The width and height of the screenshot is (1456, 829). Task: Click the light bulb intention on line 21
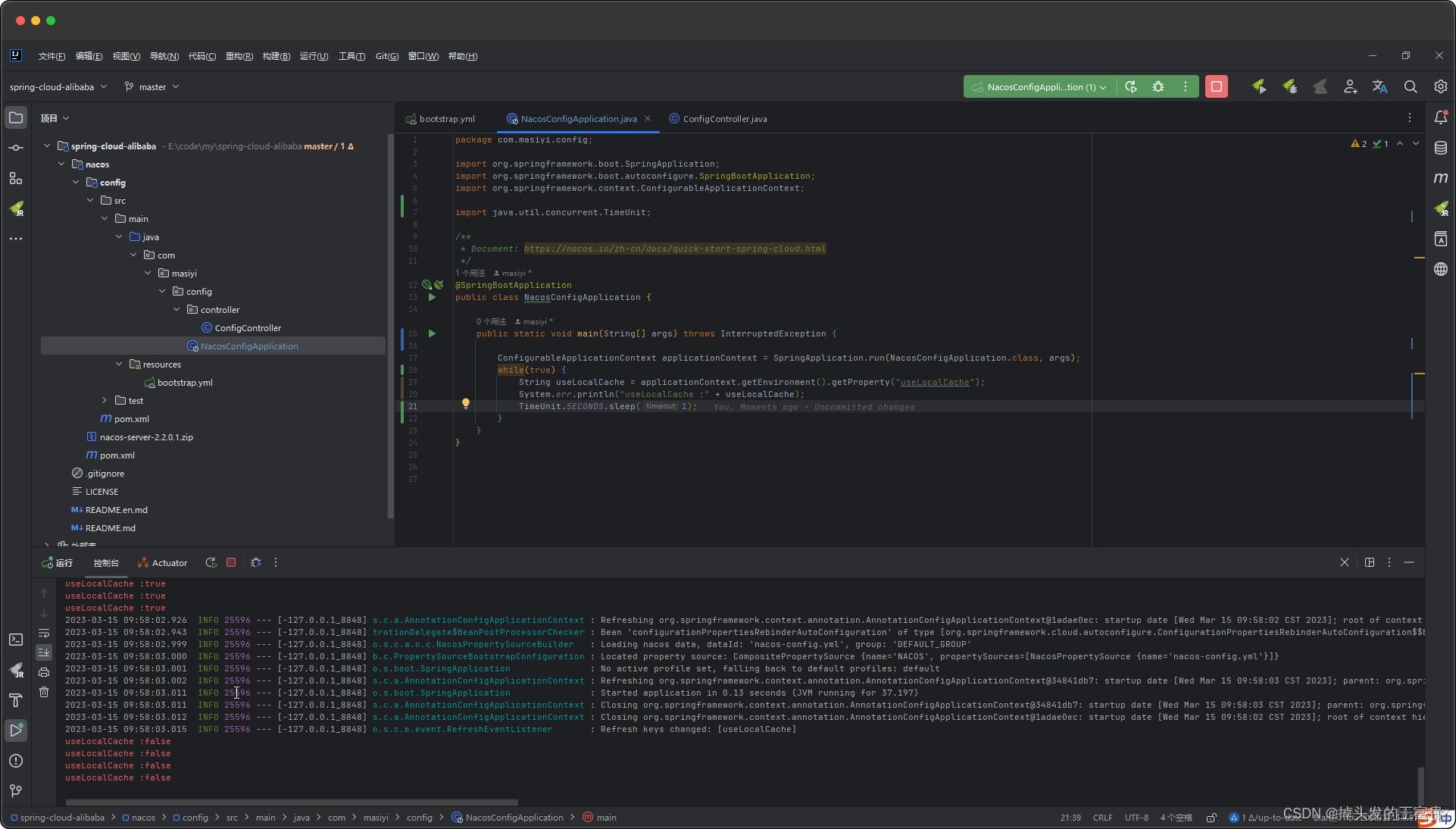[466, 404]
